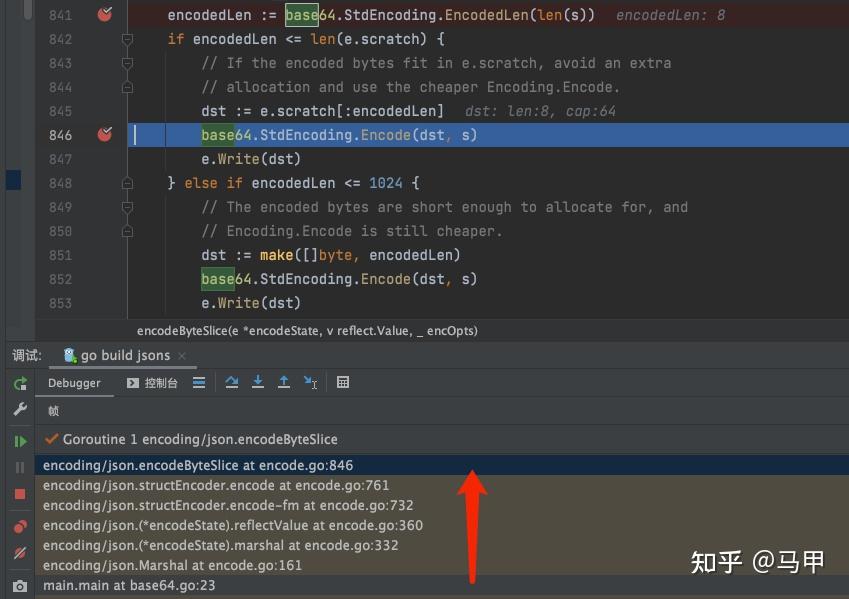
Task: Stop debugging with red square button
Action: [x=20, y=494]
